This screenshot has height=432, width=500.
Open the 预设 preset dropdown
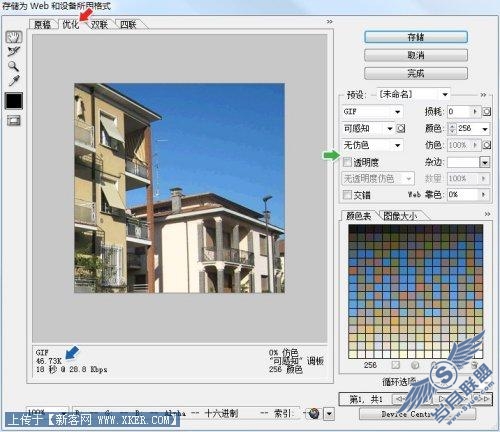(413, 94)
